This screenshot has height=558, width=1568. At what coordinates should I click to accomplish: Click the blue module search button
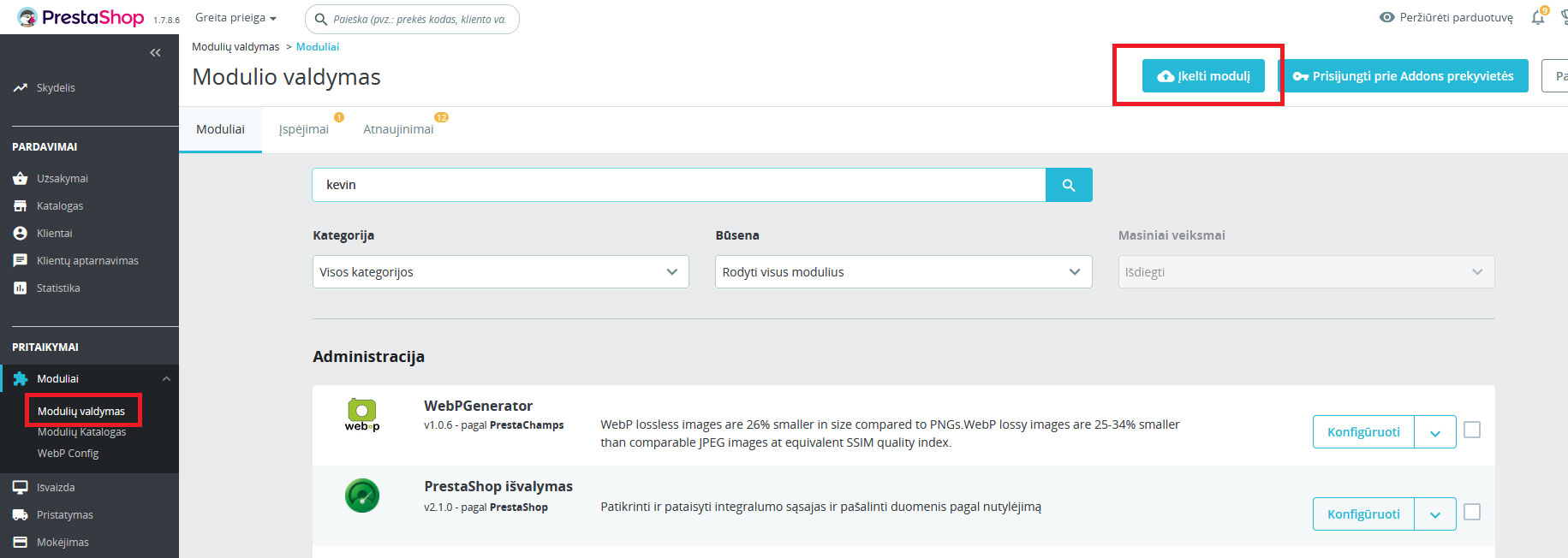(x=1069, y=185)
